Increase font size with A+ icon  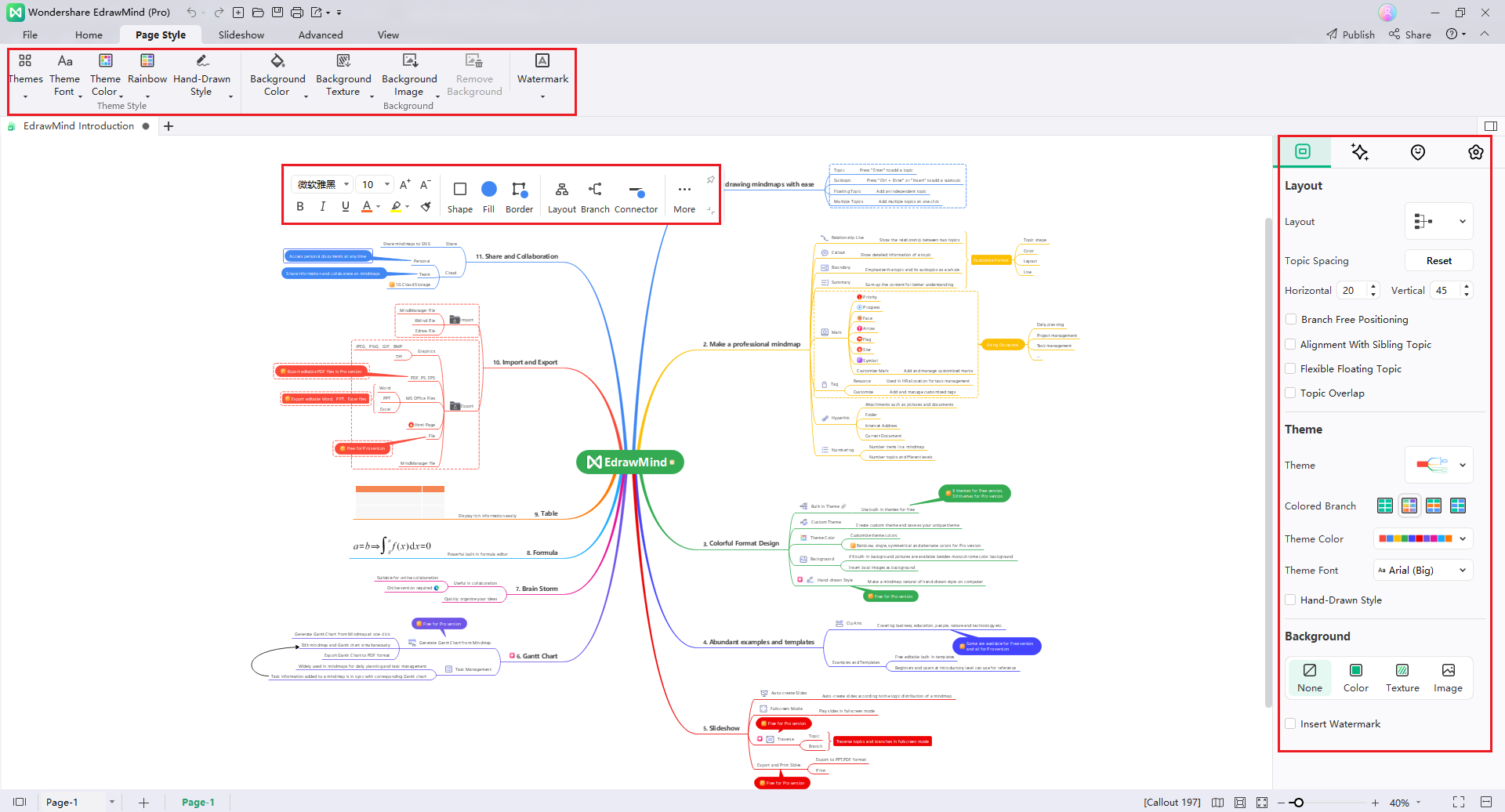coord(404,184)
